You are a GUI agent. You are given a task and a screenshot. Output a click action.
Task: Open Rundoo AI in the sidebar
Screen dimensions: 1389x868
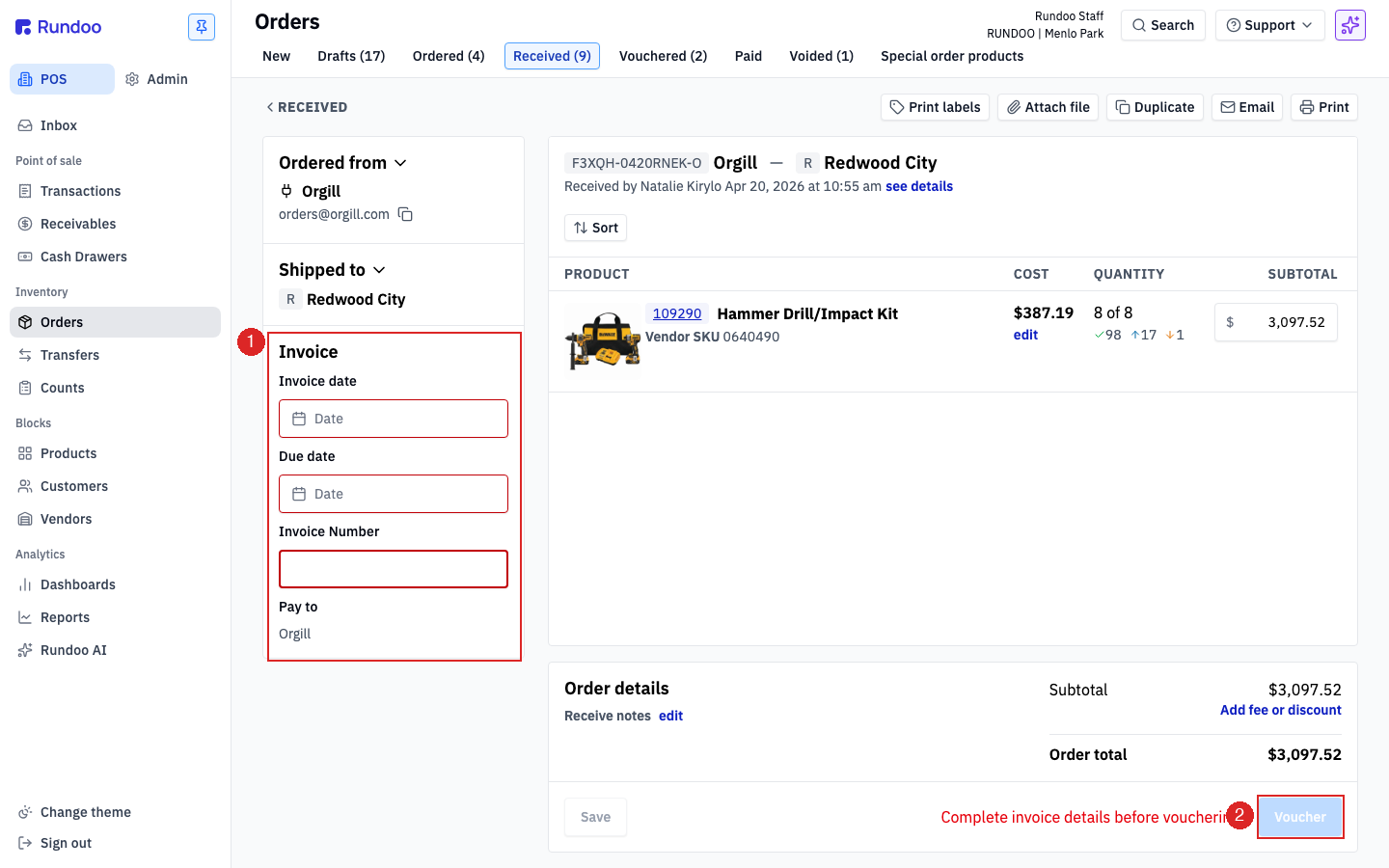[x=115, y=650]
